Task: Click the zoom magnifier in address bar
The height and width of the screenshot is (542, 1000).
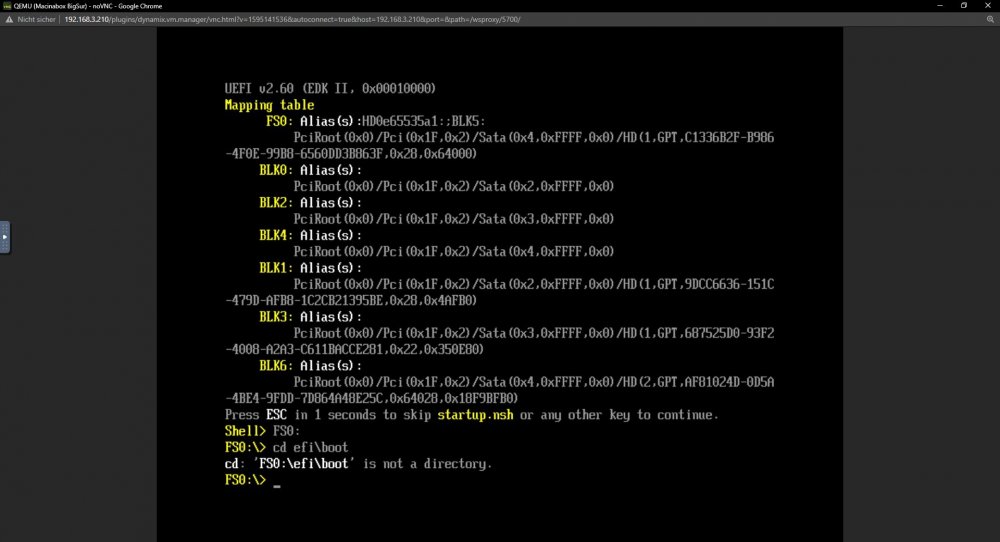Action: coord(990,19)
